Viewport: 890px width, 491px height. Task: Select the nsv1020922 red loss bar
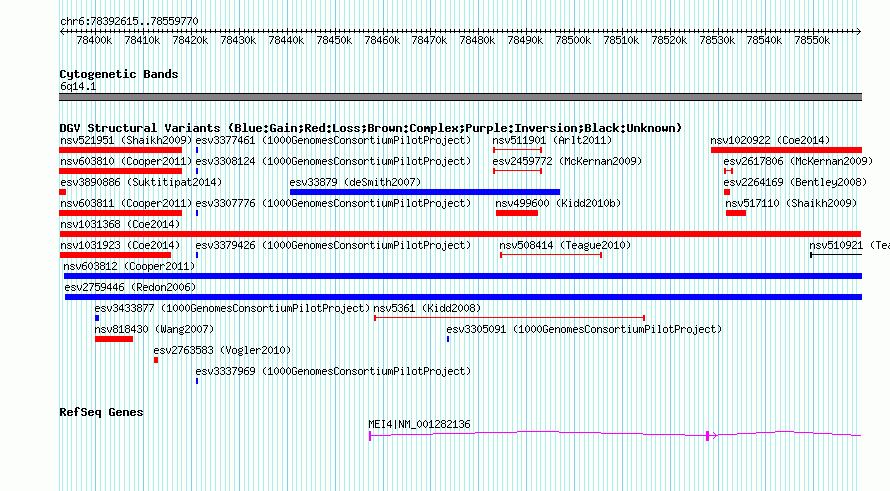(786, 150)
